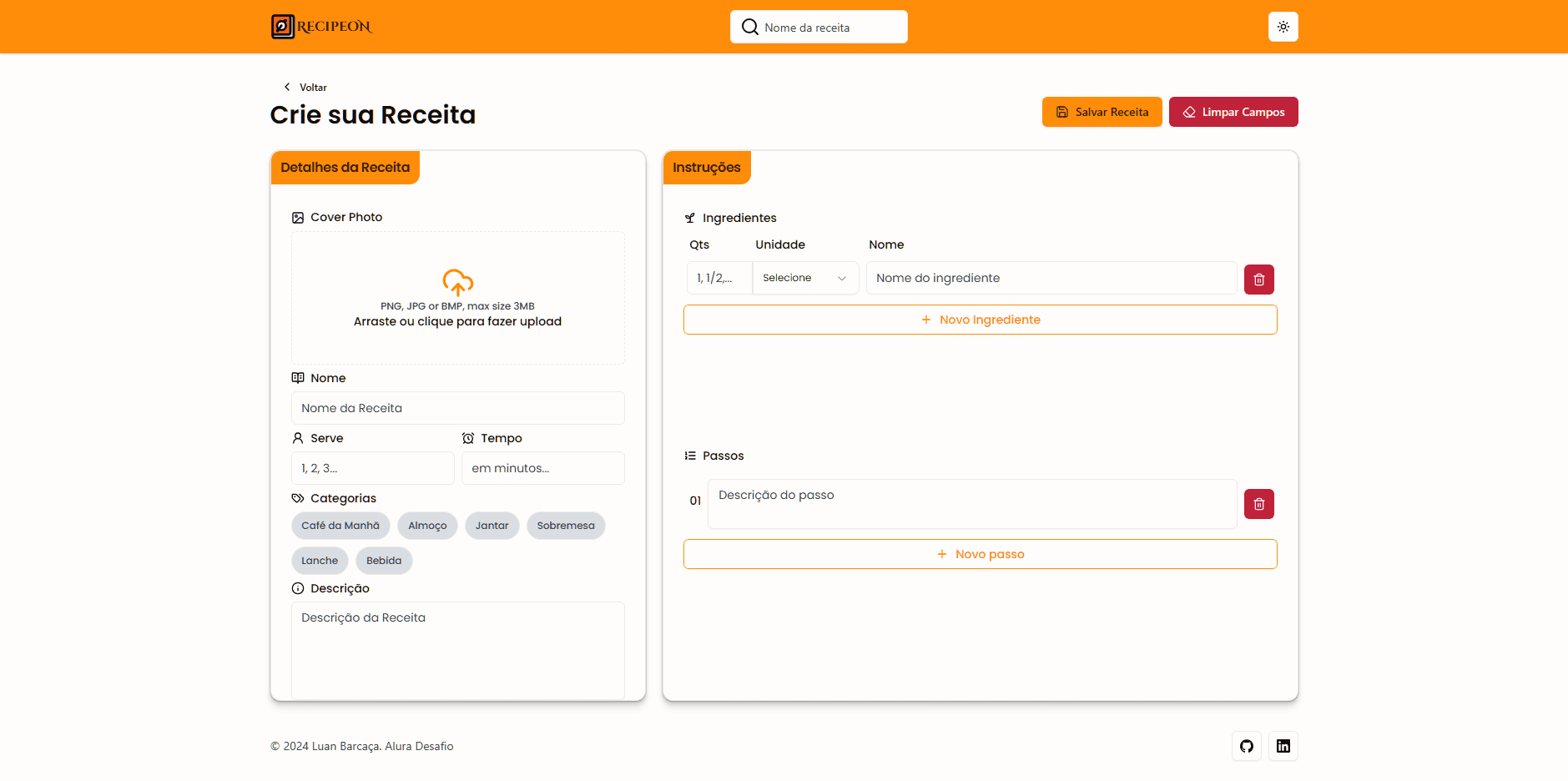This screenshot has width=1568, height=781.
Task: Open the Unidade Selecione dropdown
Action: pyautogui.click(x=805, y=278)
